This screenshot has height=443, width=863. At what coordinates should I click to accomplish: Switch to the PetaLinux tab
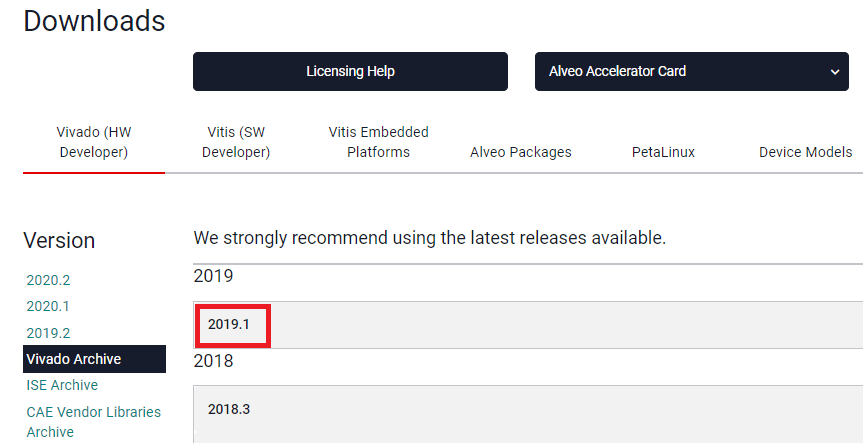pyautogui.click(x=663, y=152)
